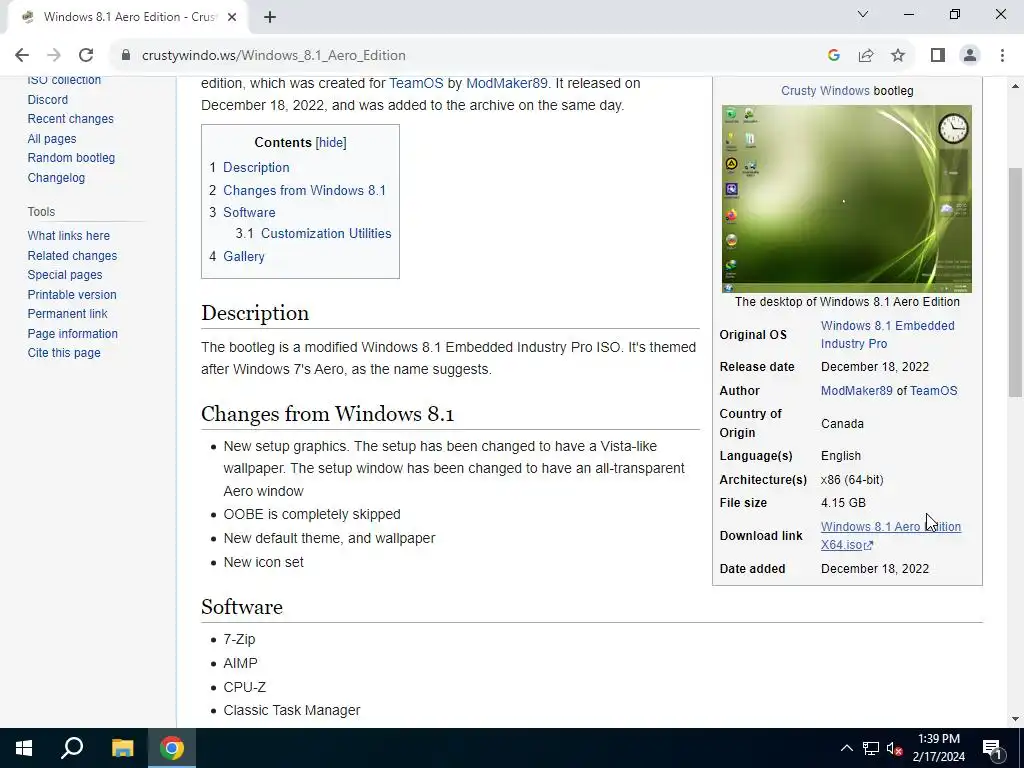
Task: Jump to Description in contents
Action: click(x=256, y=167)
